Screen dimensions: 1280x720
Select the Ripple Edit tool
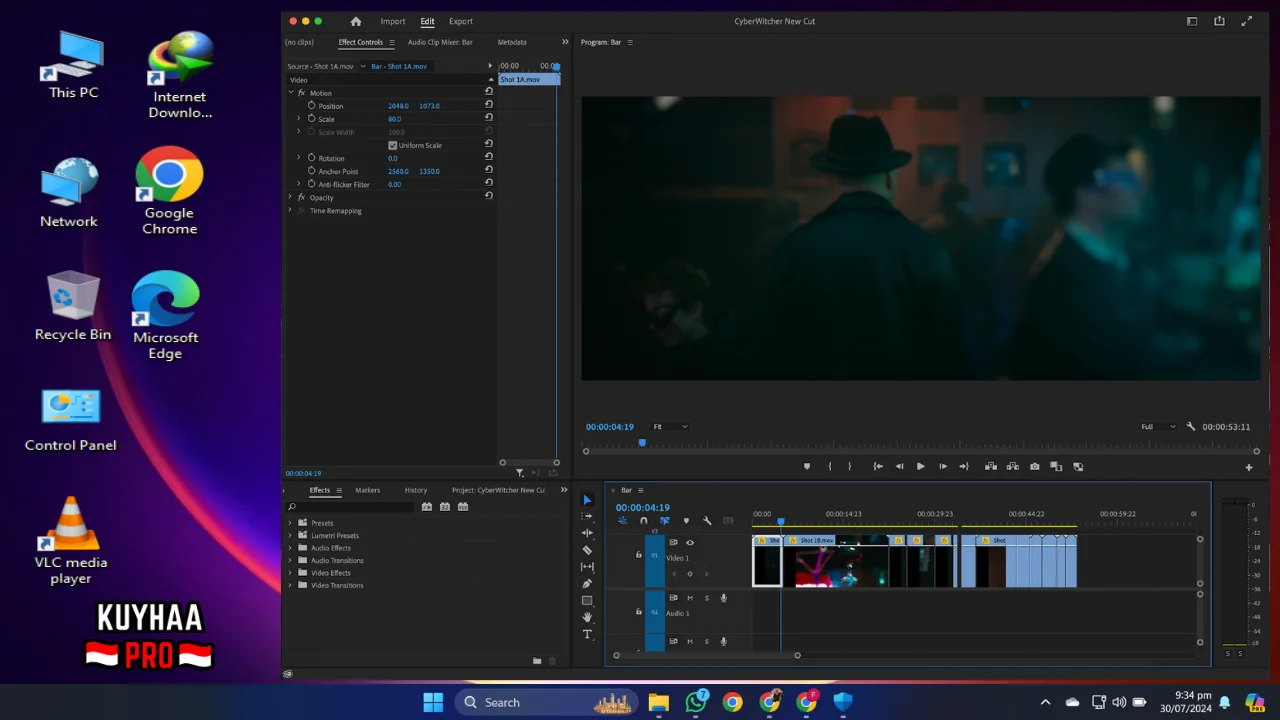[587, 533]
